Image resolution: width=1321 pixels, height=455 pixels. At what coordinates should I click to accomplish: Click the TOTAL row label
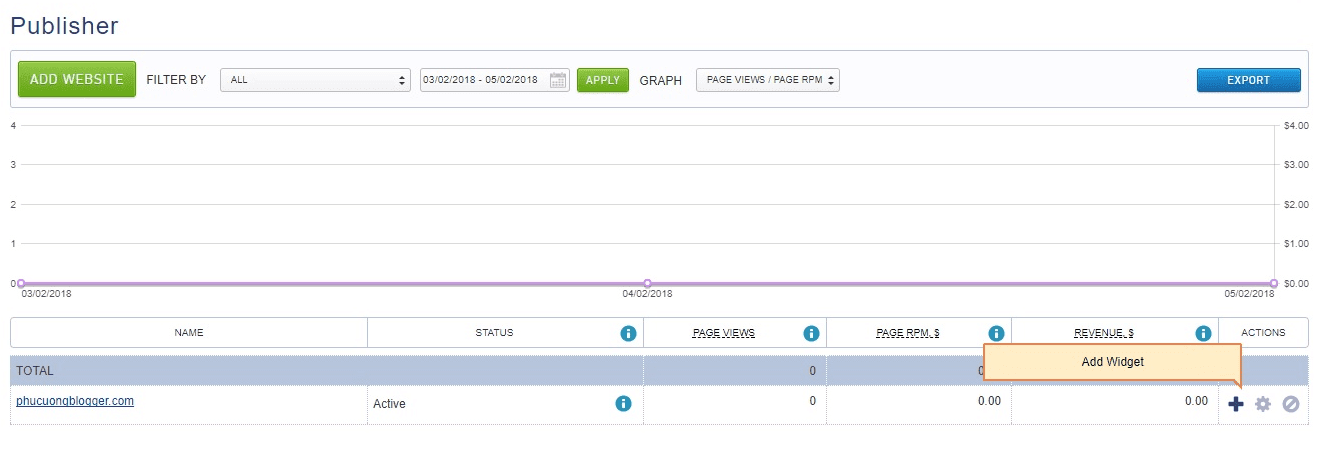click(35, 371)
